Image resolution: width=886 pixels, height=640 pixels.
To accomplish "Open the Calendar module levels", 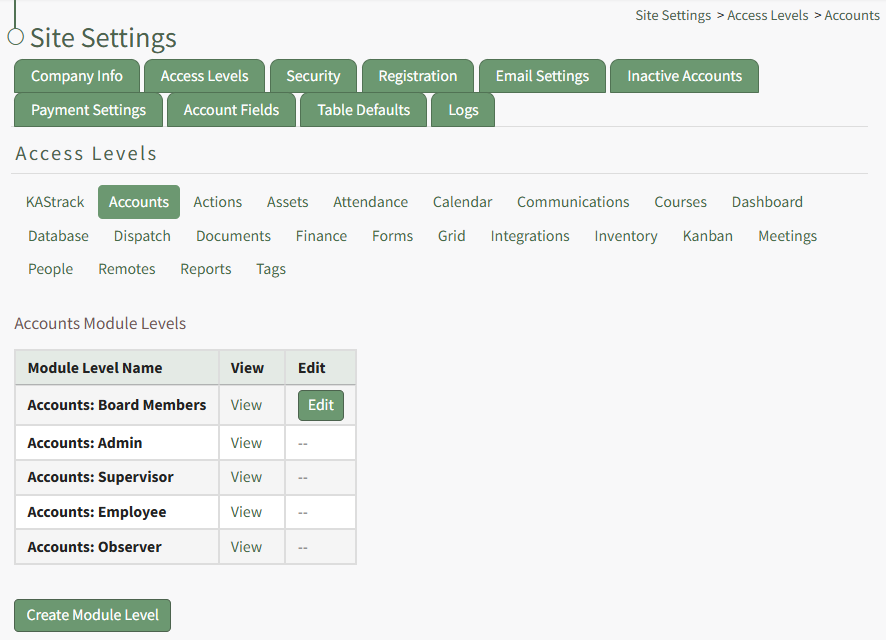I will 463,202.
